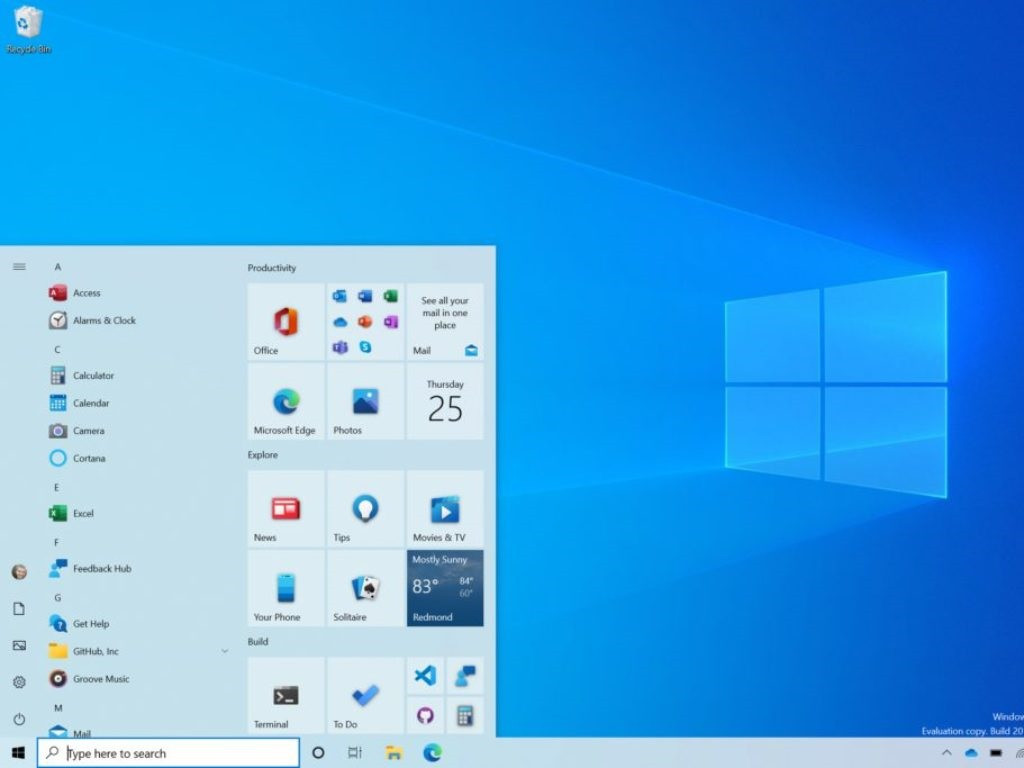This screenshot has width=1024, height=768.
Task: Open File Explorer from the taskbar
Action: tap(391, 752)
